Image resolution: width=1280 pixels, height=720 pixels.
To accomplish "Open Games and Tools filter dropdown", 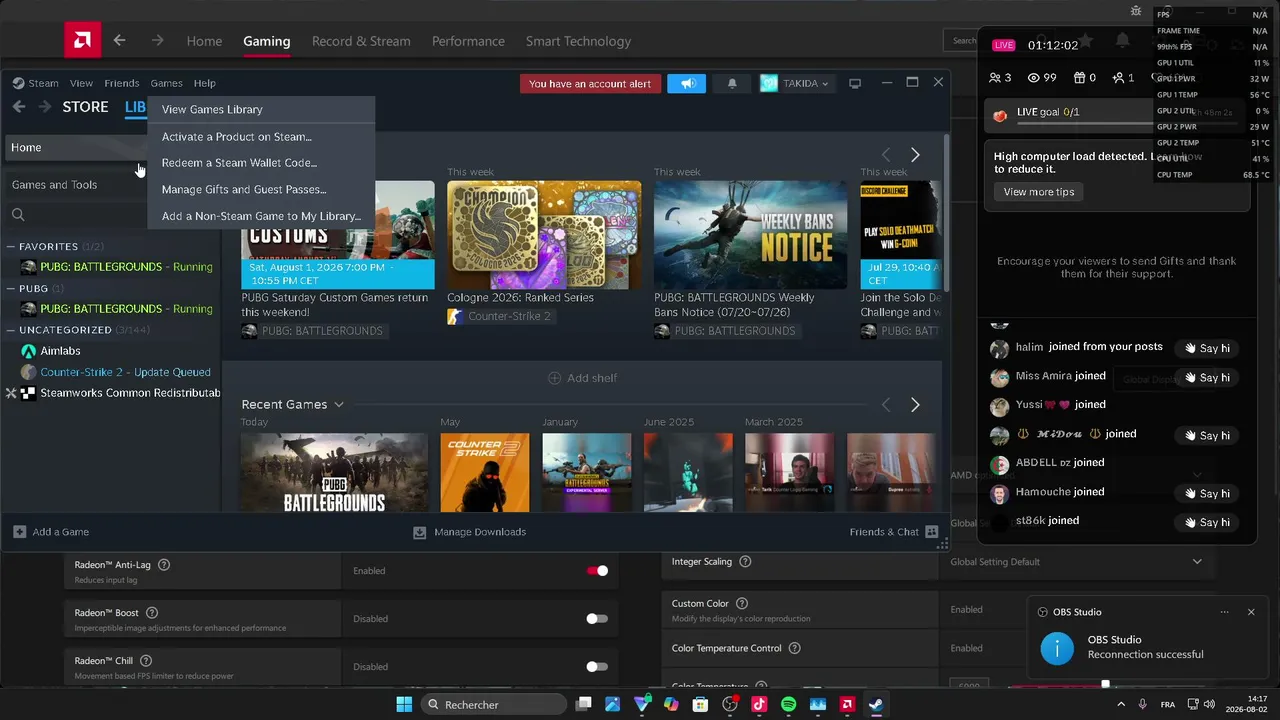I will click(x=76, y=185).
